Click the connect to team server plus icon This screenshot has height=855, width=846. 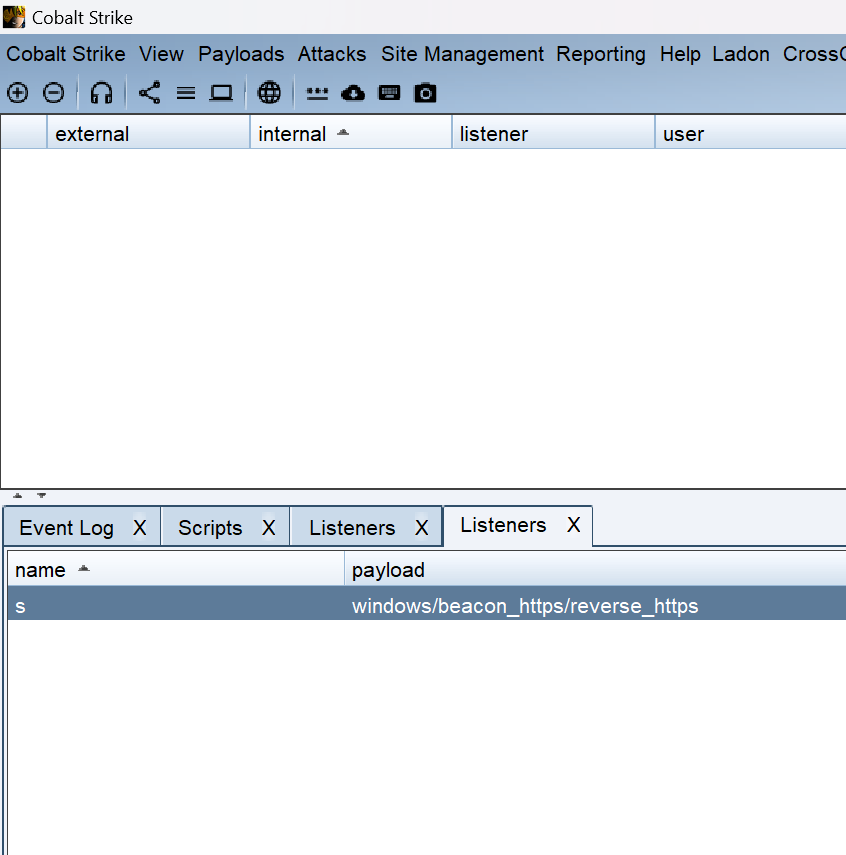(18, 93)
